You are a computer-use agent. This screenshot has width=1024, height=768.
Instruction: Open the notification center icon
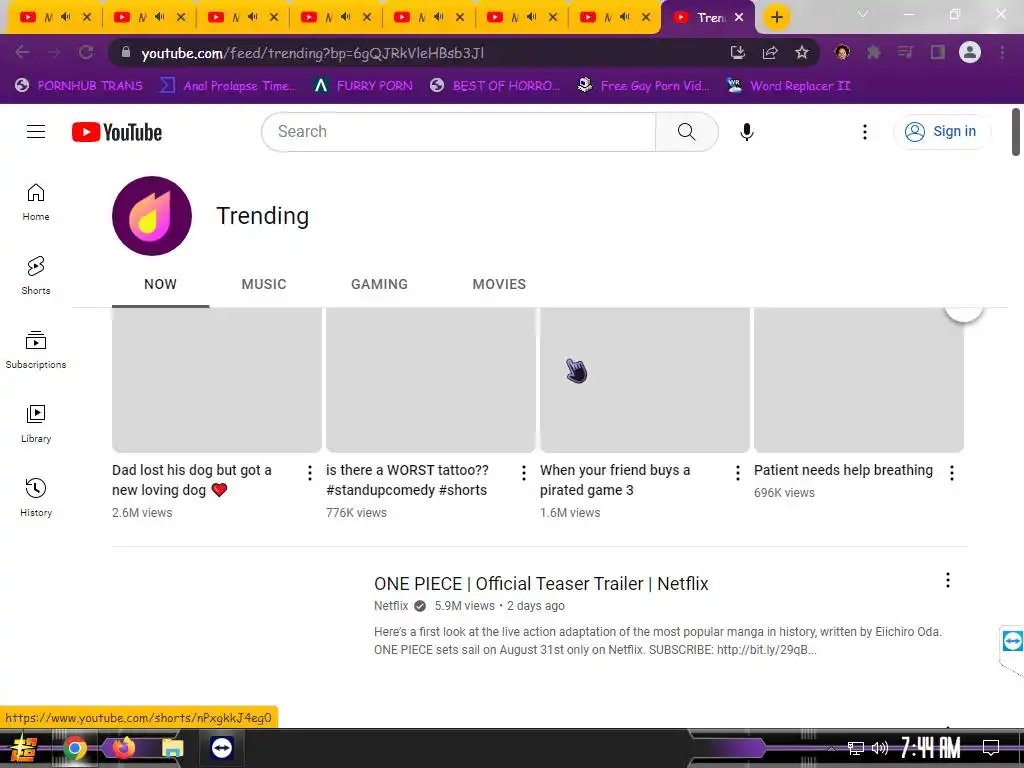click(x=991, y=748)
